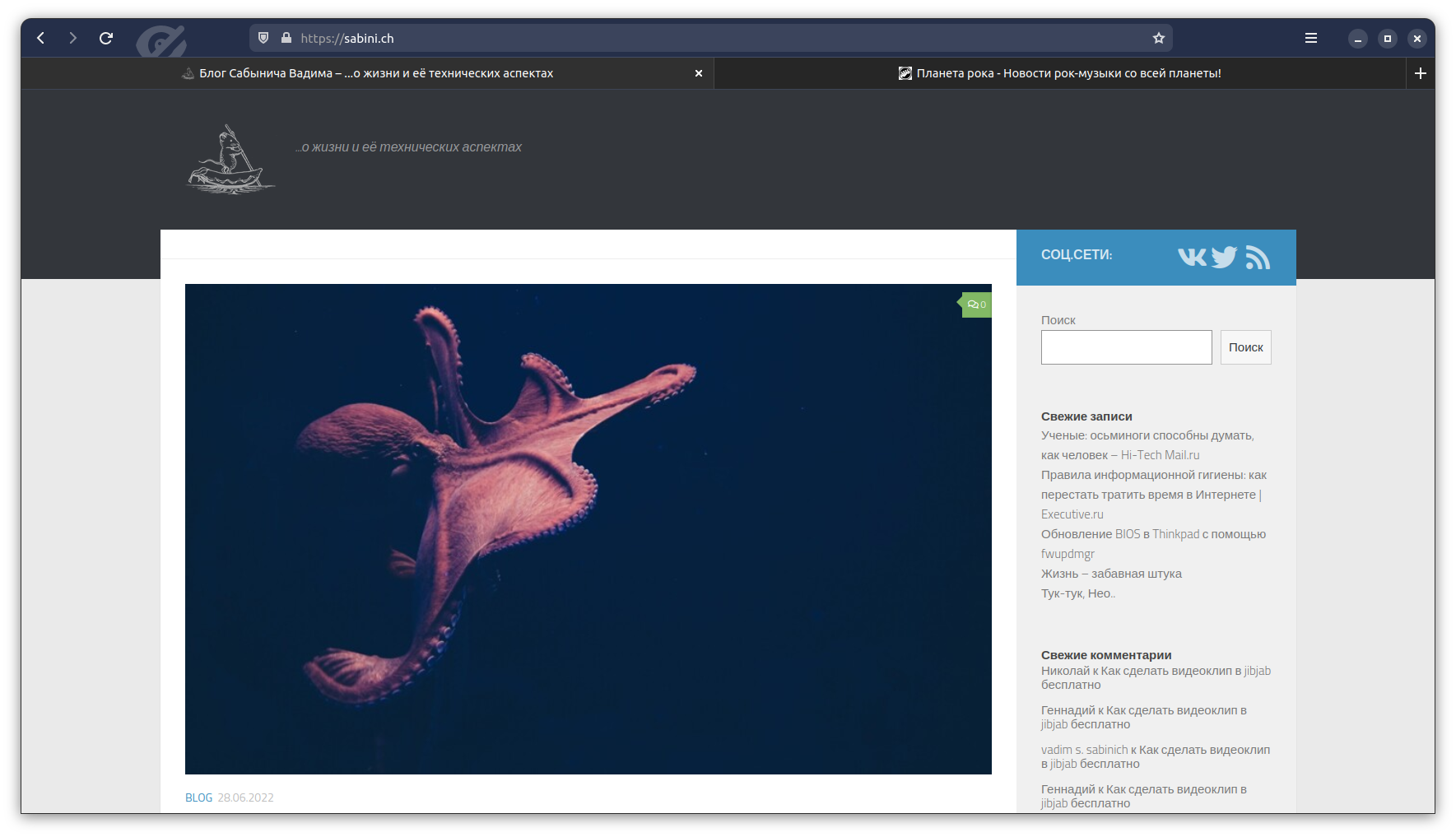Switch to the Планета рока tab
The image size is (1456, 837).
point(1060,73)
